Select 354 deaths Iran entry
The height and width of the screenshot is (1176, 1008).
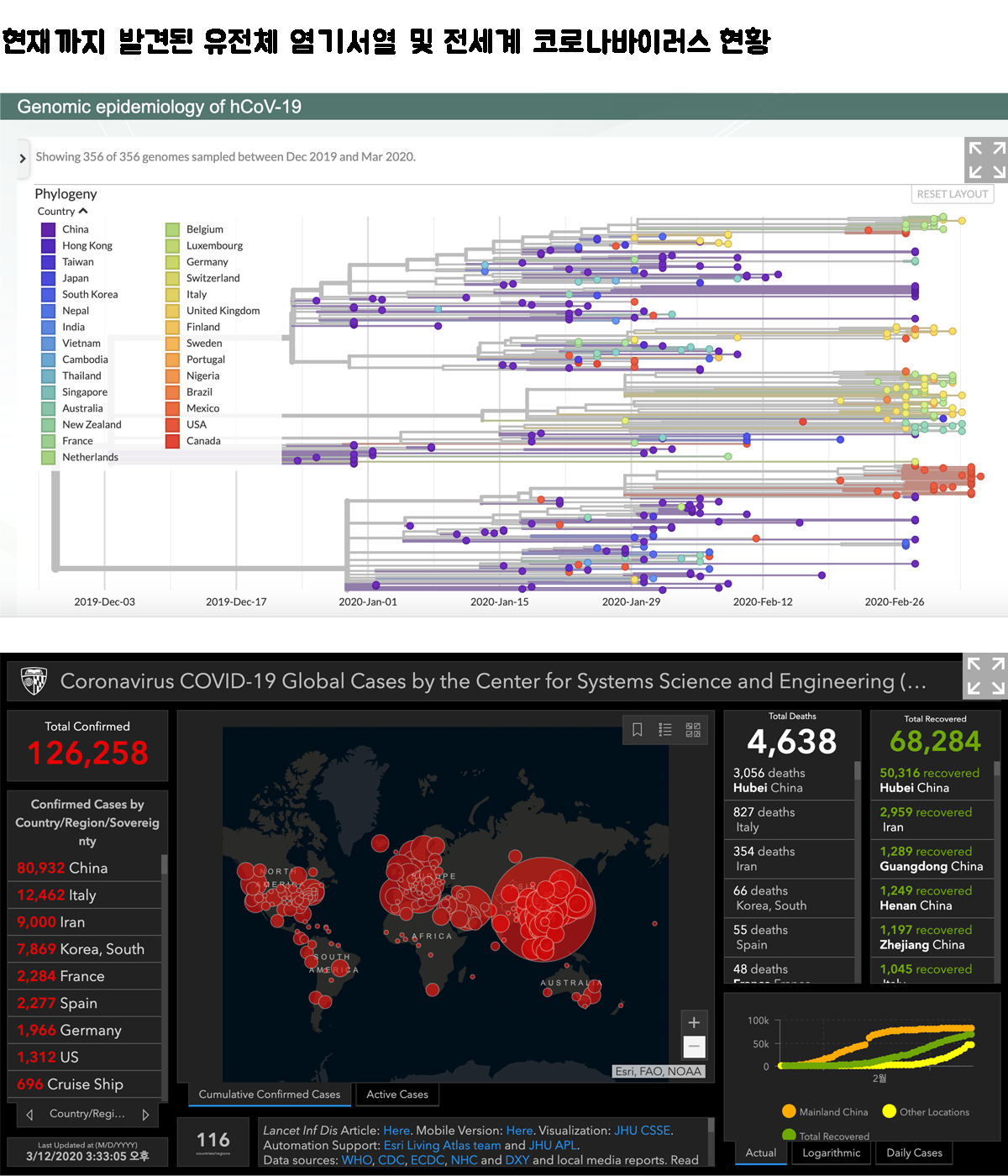tap(790, 858)
